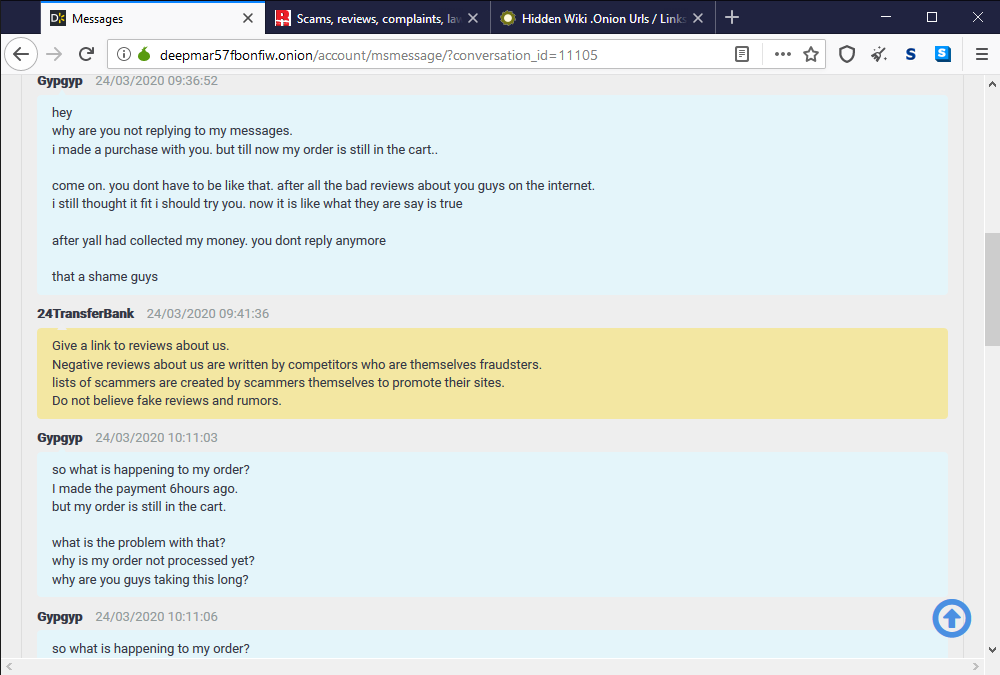Open page actions three-dot menu
Screen dimensions: 1000x675
click(783, 54)
